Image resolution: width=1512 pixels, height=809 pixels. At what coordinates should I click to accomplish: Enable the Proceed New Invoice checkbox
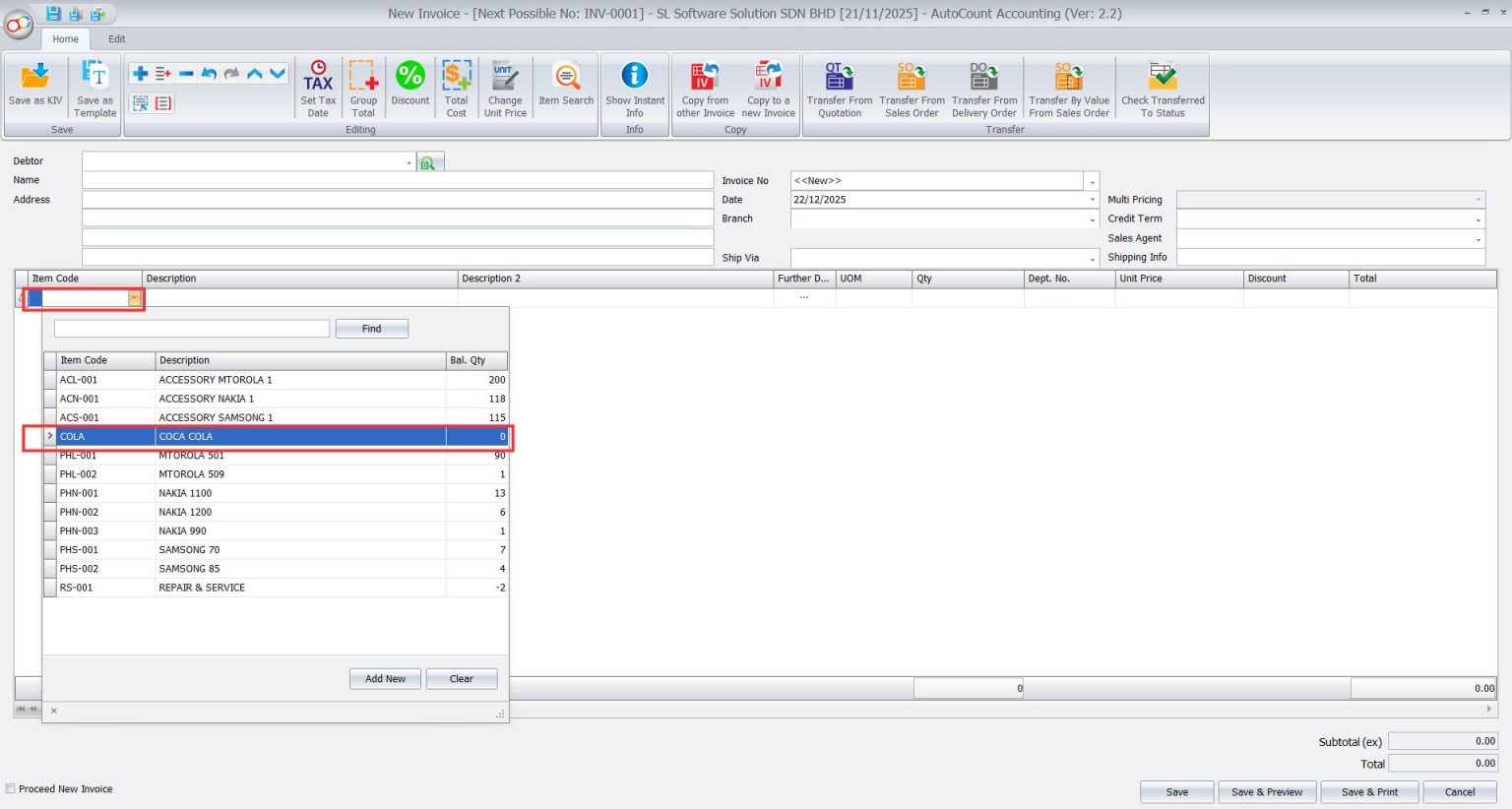point(10,788)
